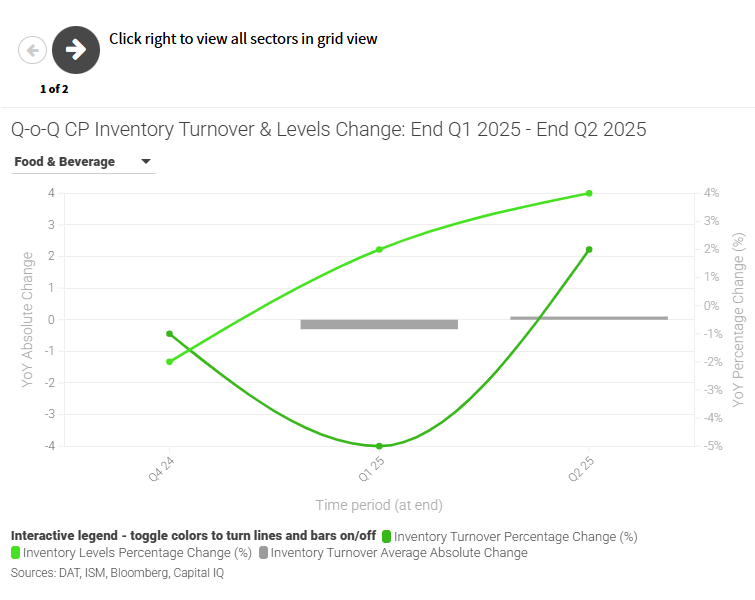Click the Q1 25 x-axis tick label
The width and height of the screenshot is (755, 600).
coord(371,469)
